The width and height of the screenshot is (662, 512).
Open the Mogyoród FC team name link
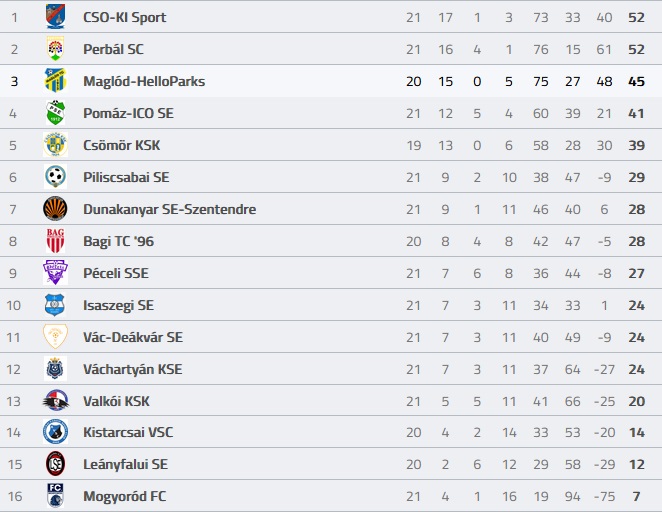click(125, 496)
